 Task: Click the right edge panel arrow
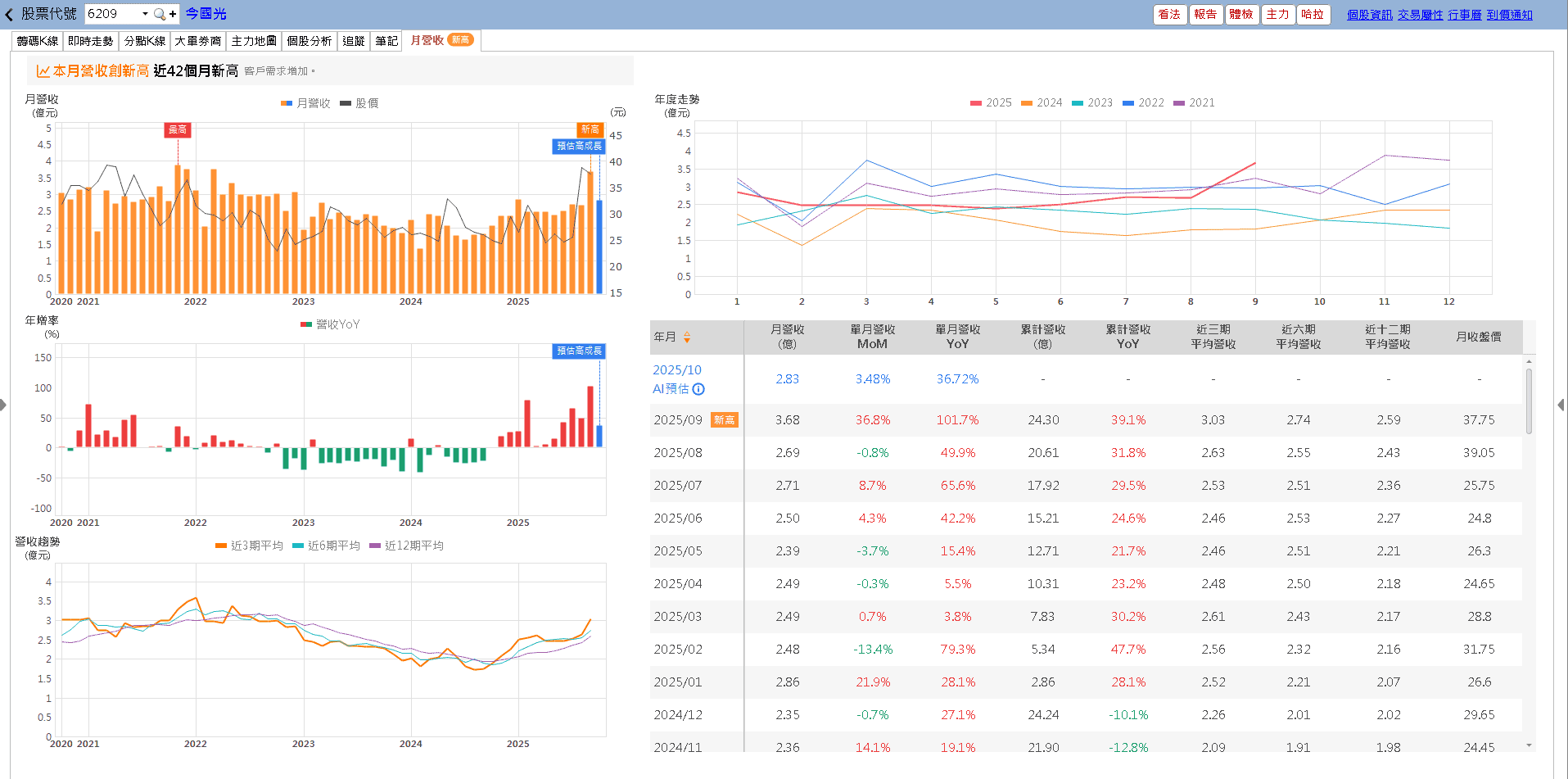click(x=1561, y=405)
